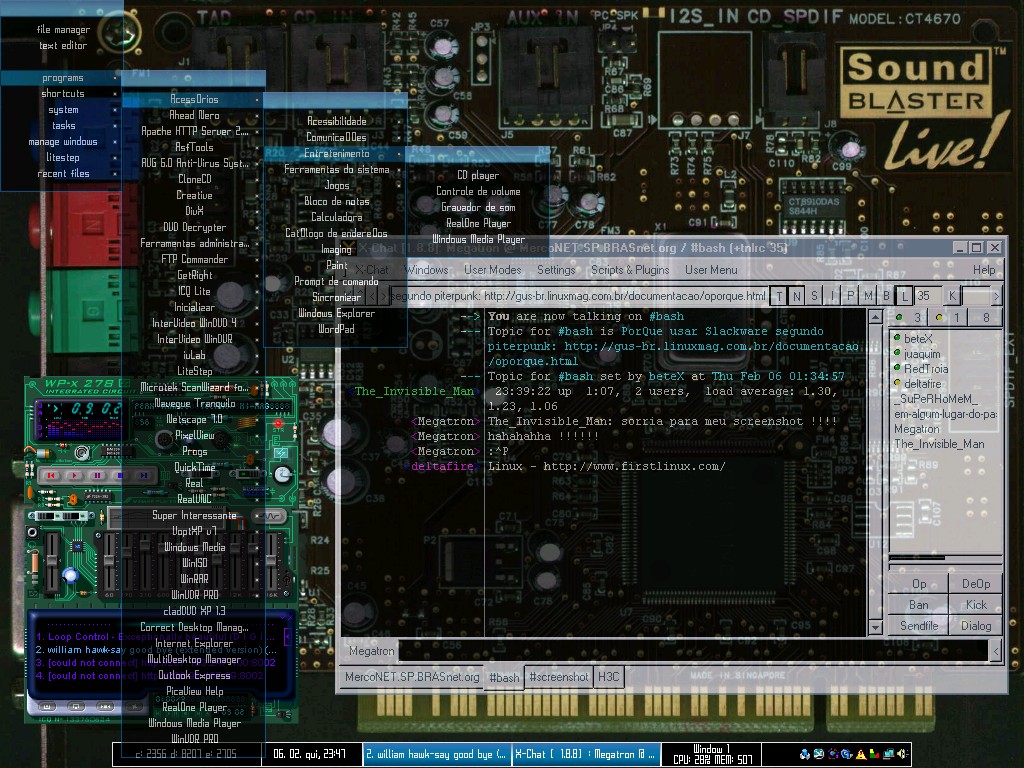Click second button at playlist bottom
Viewport: 1024px width, 768px height.
click(76, 706)
